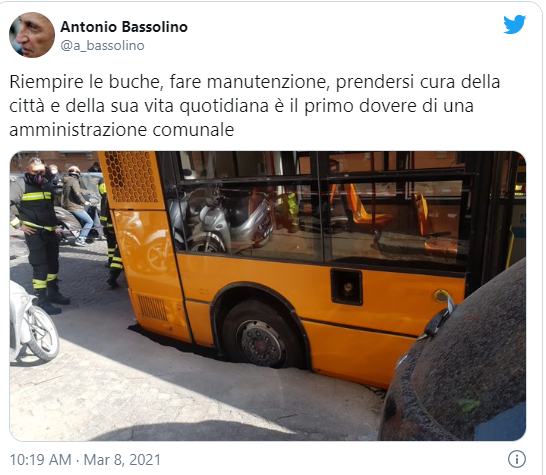
Task: Open the @a_bassolino handle link
Action: point(102,46)
